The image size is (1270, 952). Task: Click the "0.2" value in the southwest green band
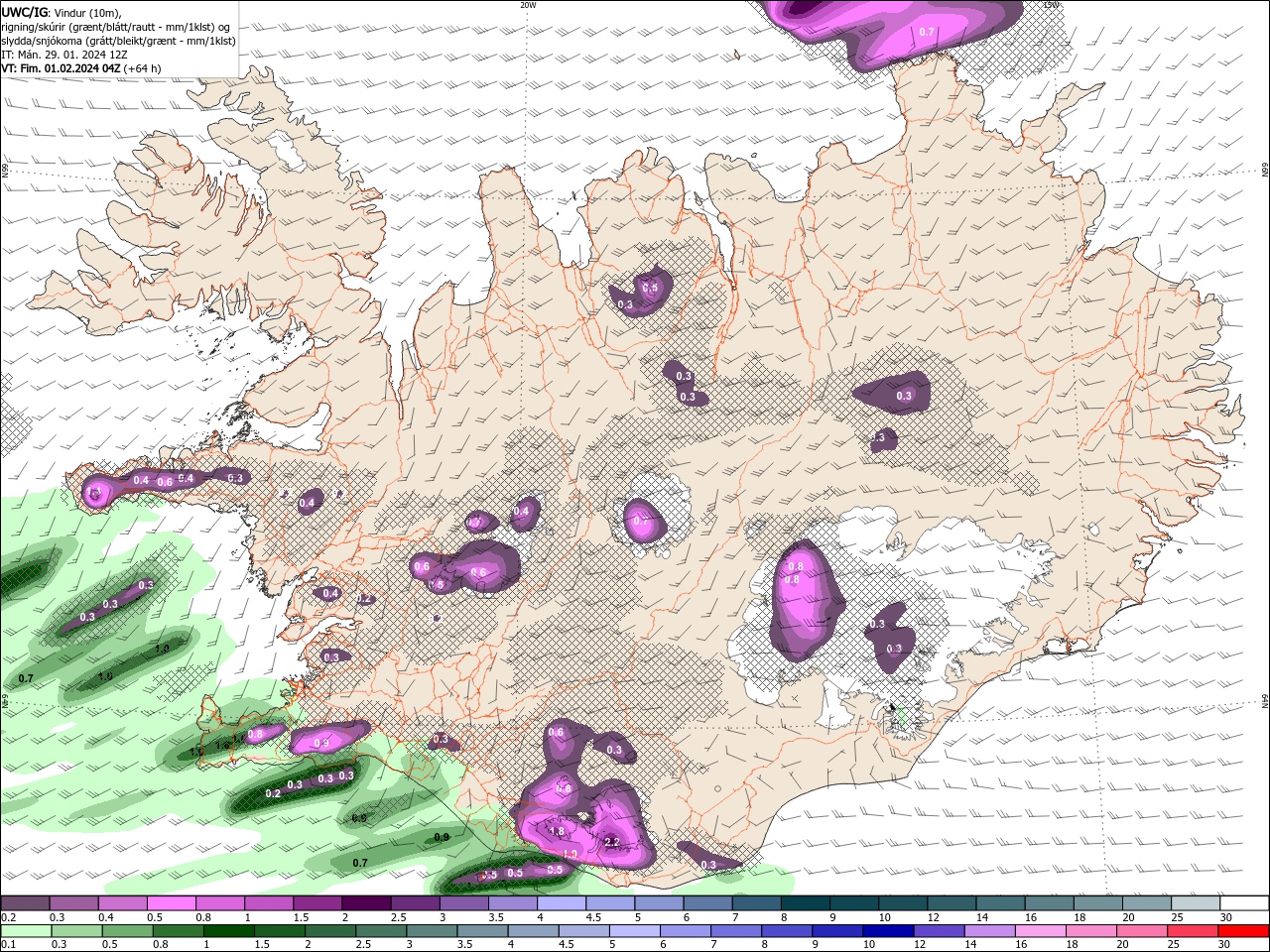pyautogui.click(x=273, y=793)
